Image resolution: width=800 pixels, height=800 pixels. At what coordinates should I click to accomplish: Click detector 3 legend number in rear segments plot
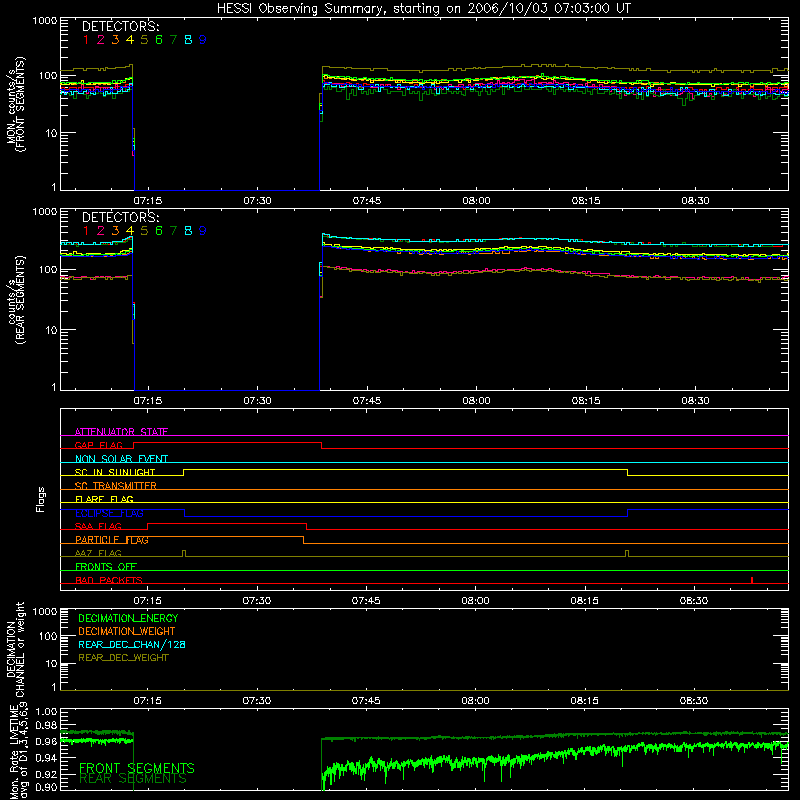coord(115,231)
